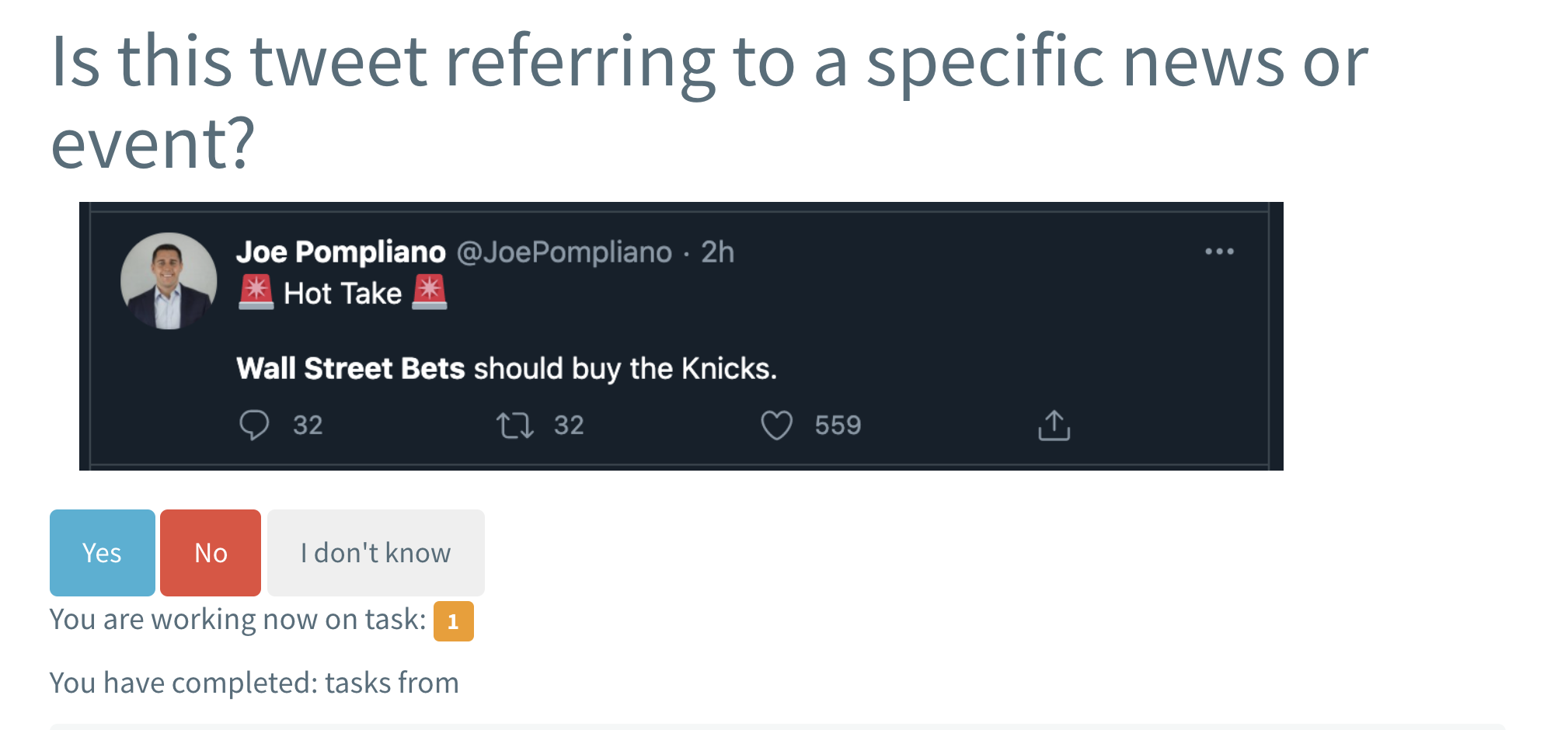Click the siren emoji after "Hot Take"
The image size is (1568, 730).
pos(429,293)
